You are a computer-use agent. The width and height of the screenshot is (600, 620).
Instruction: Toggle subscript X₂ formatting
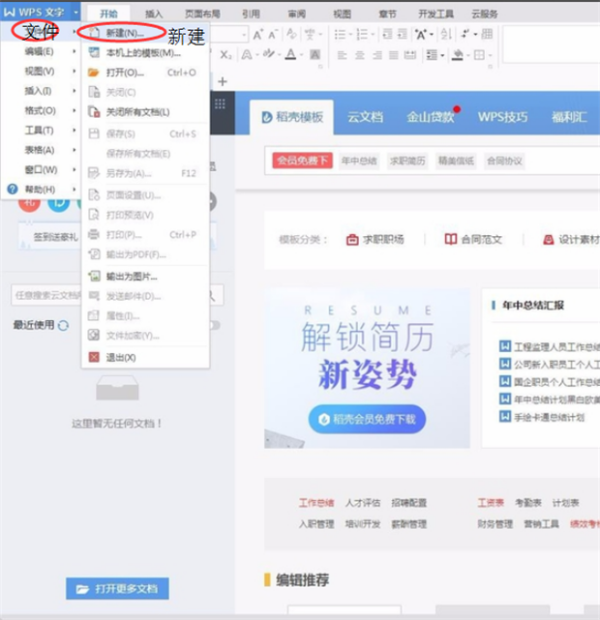point(226,55)
